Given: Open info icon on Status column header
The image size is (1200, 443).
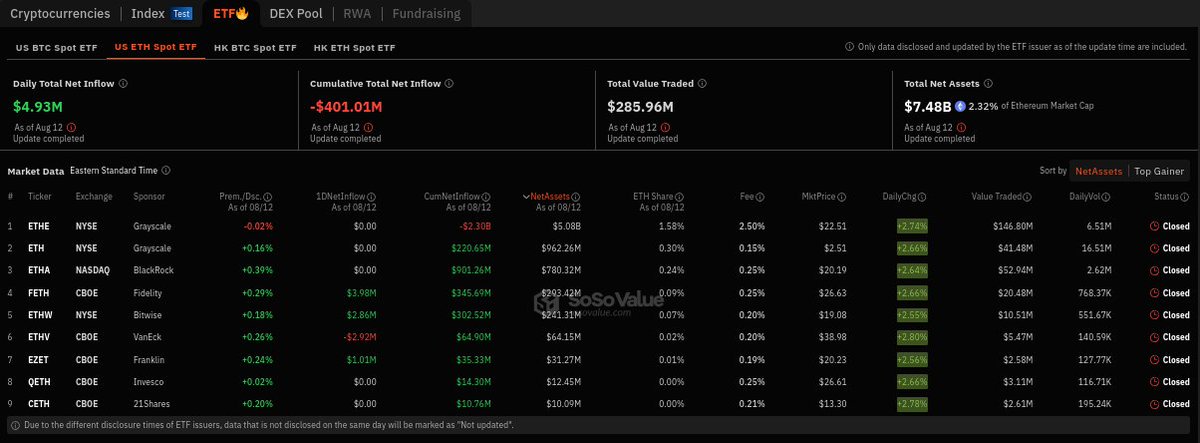Looking at the screenshot, I should tap(1187, 197).
